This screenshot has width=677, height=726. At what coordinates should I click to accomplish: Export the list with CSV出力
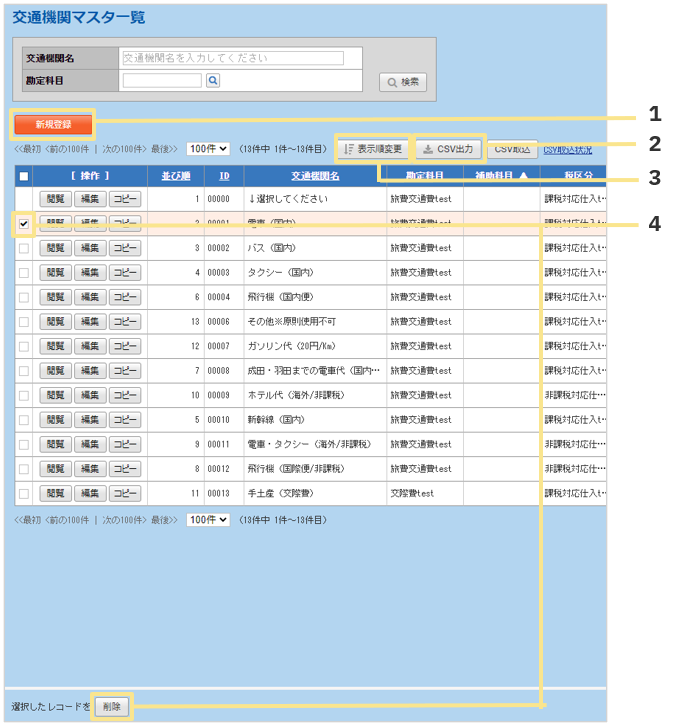point(448,149)
